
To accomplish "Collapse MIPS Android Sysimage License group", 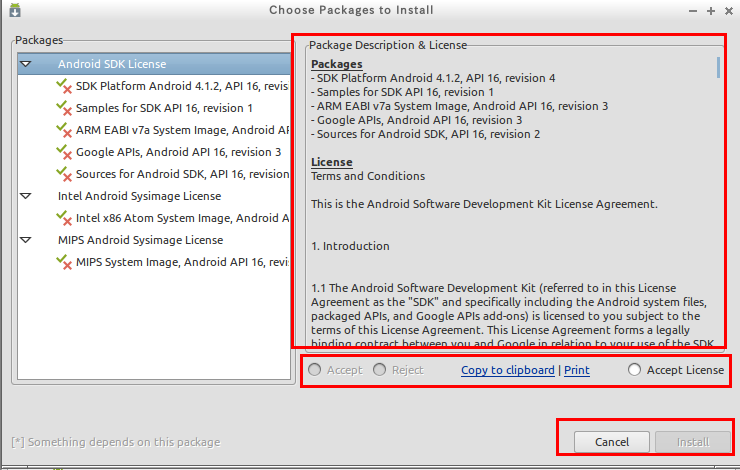I will tap(26, 240).
